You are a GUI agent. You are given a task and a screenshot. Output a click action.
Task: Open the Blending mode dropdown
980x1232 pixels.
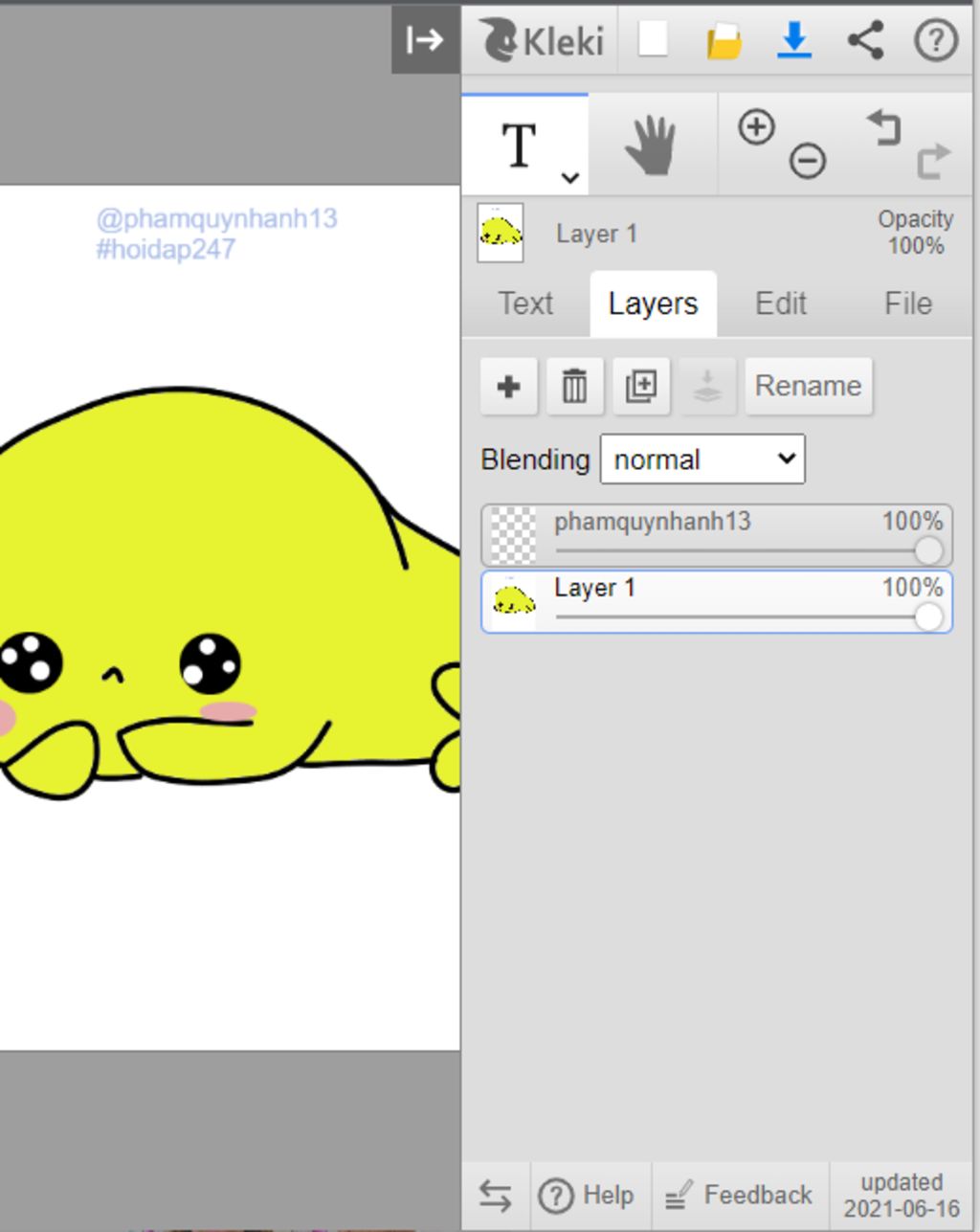click(x=702, y=459)
